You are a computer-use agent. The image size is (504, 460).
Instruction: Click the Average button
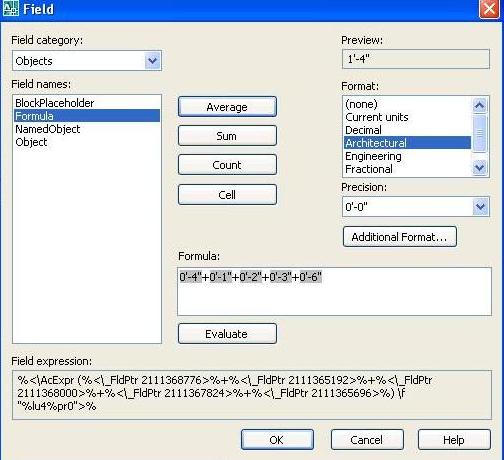[x=227, y=107]
